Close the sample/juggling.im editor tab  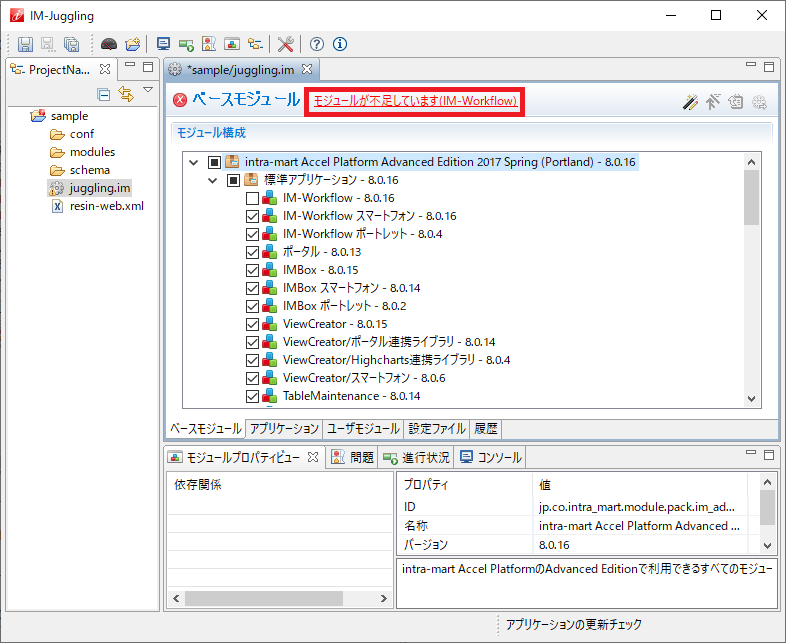pos(307,69)
